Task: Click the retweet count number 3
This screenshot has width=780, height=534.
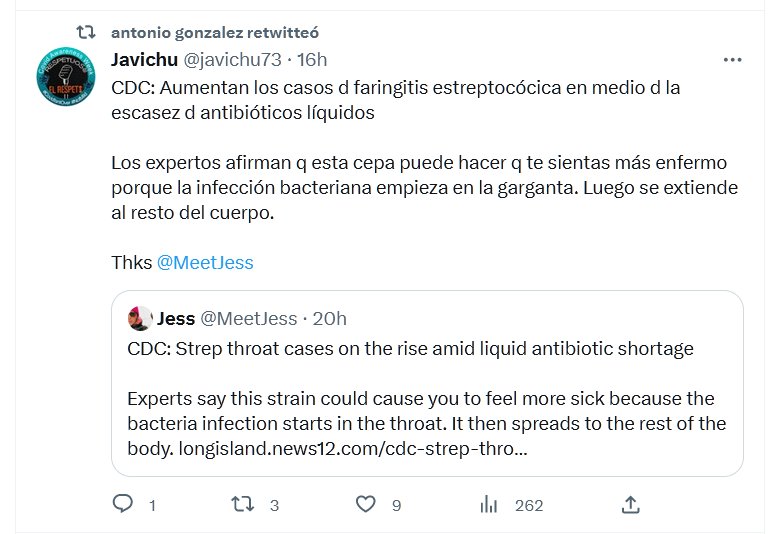Action: click(x=274, y=506)
